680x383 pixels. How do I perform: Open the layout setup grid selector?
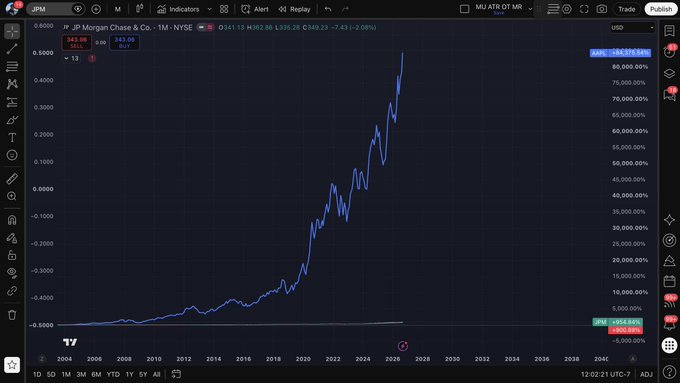tap(224, 9)
